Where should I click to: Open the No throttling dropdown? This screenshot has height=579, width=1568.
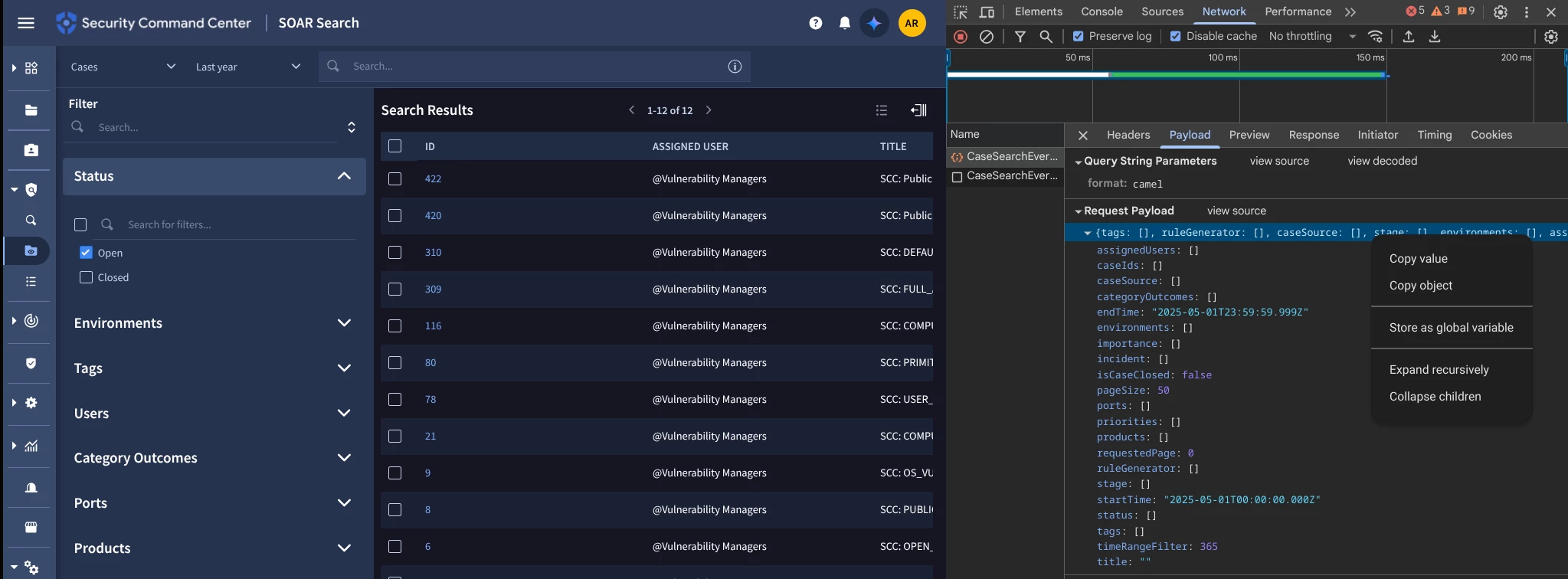[x=1312, y=36]
